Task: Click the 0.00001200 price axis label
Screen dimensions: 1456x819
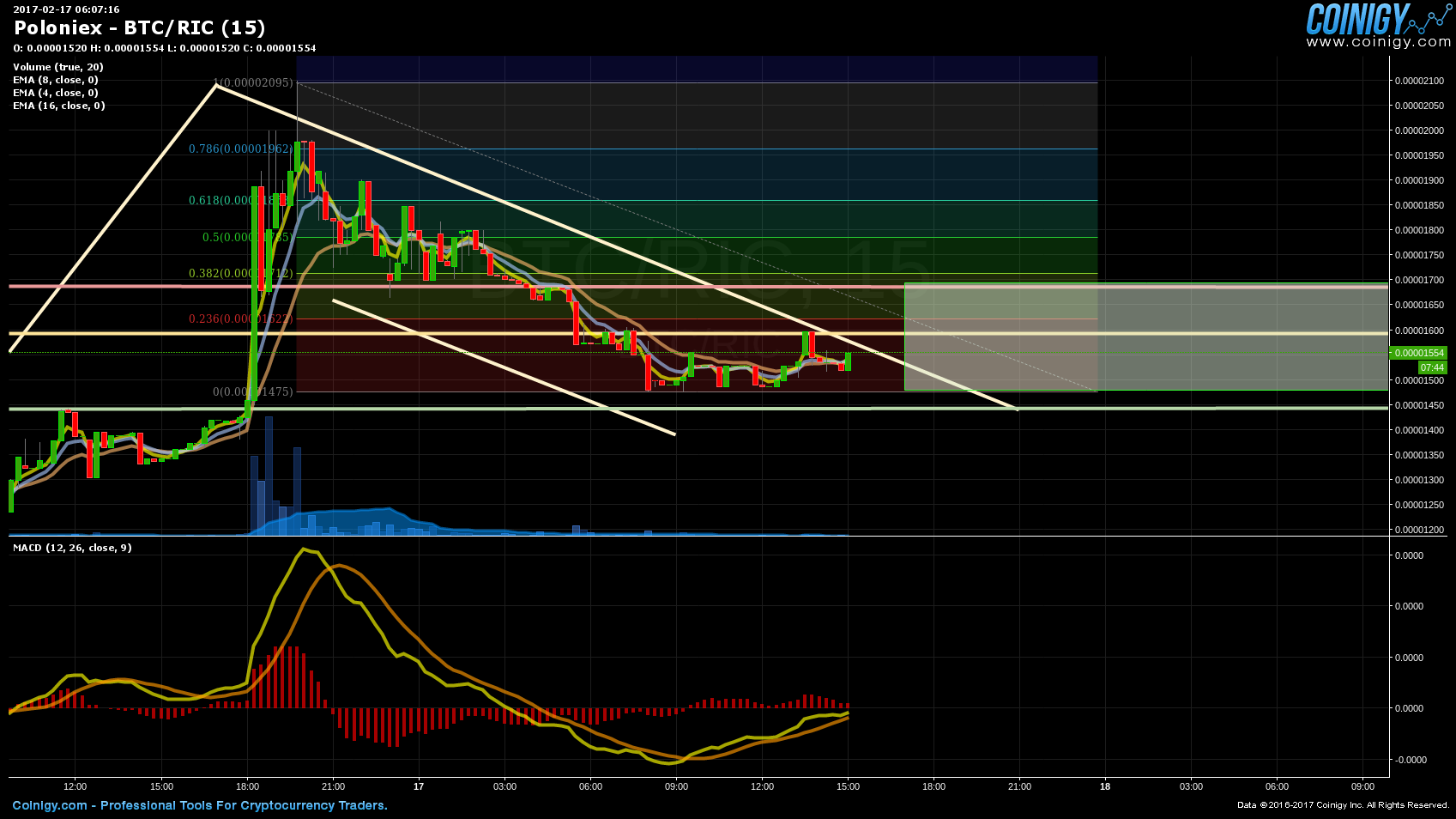Action: [1419, 530]
